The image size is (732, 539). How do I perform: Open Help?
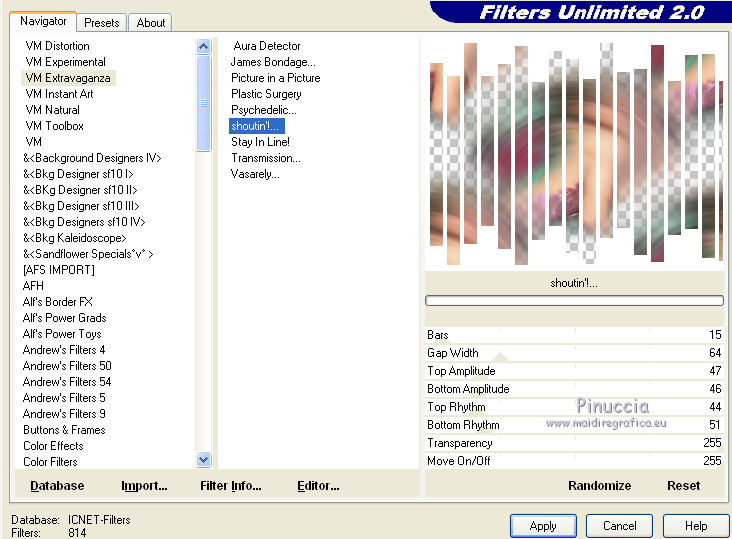(x=696, y=526)
